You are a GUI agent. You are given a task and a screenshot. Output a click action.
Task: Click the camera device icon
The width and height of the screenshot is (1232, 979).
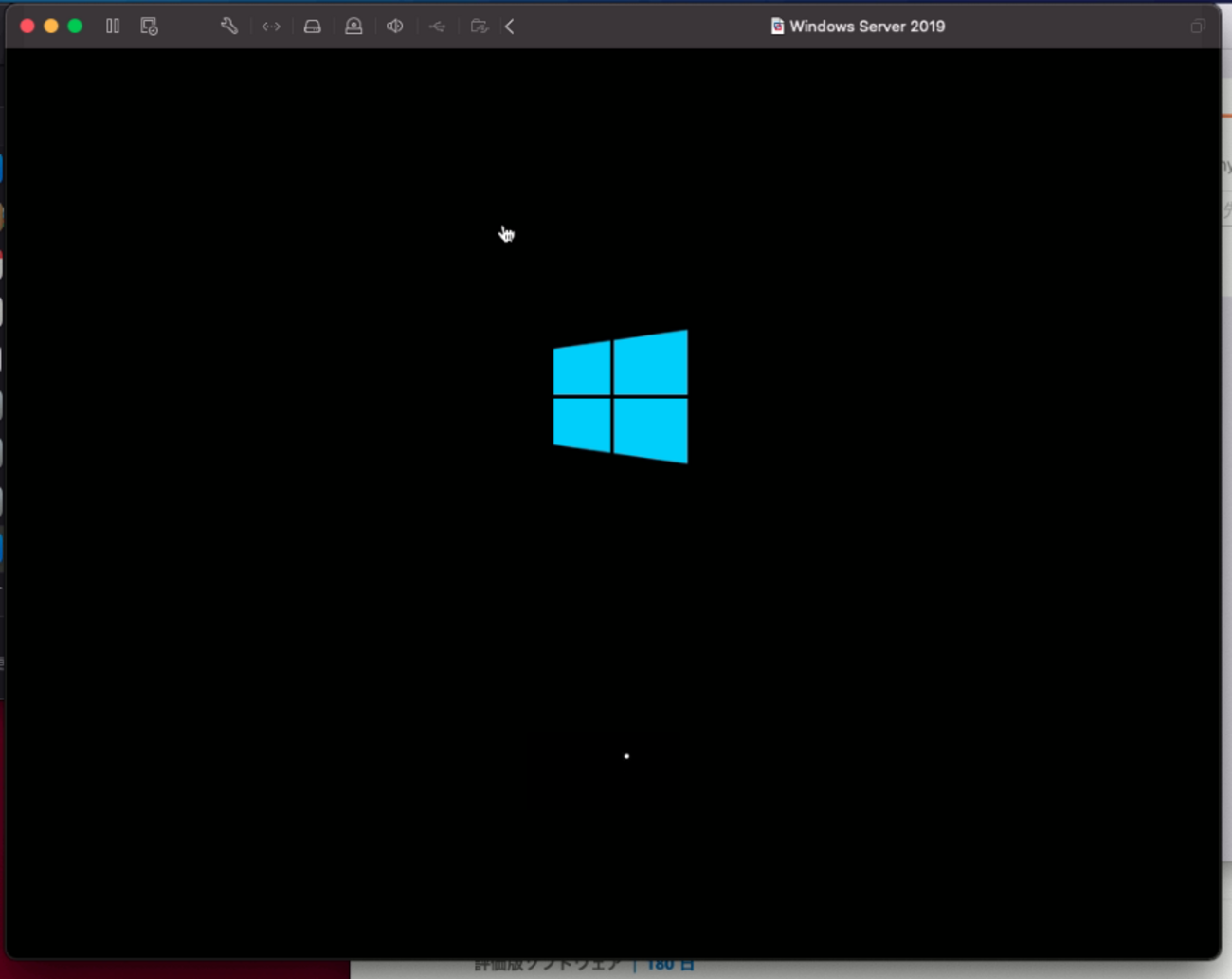(x=353, y=27)
